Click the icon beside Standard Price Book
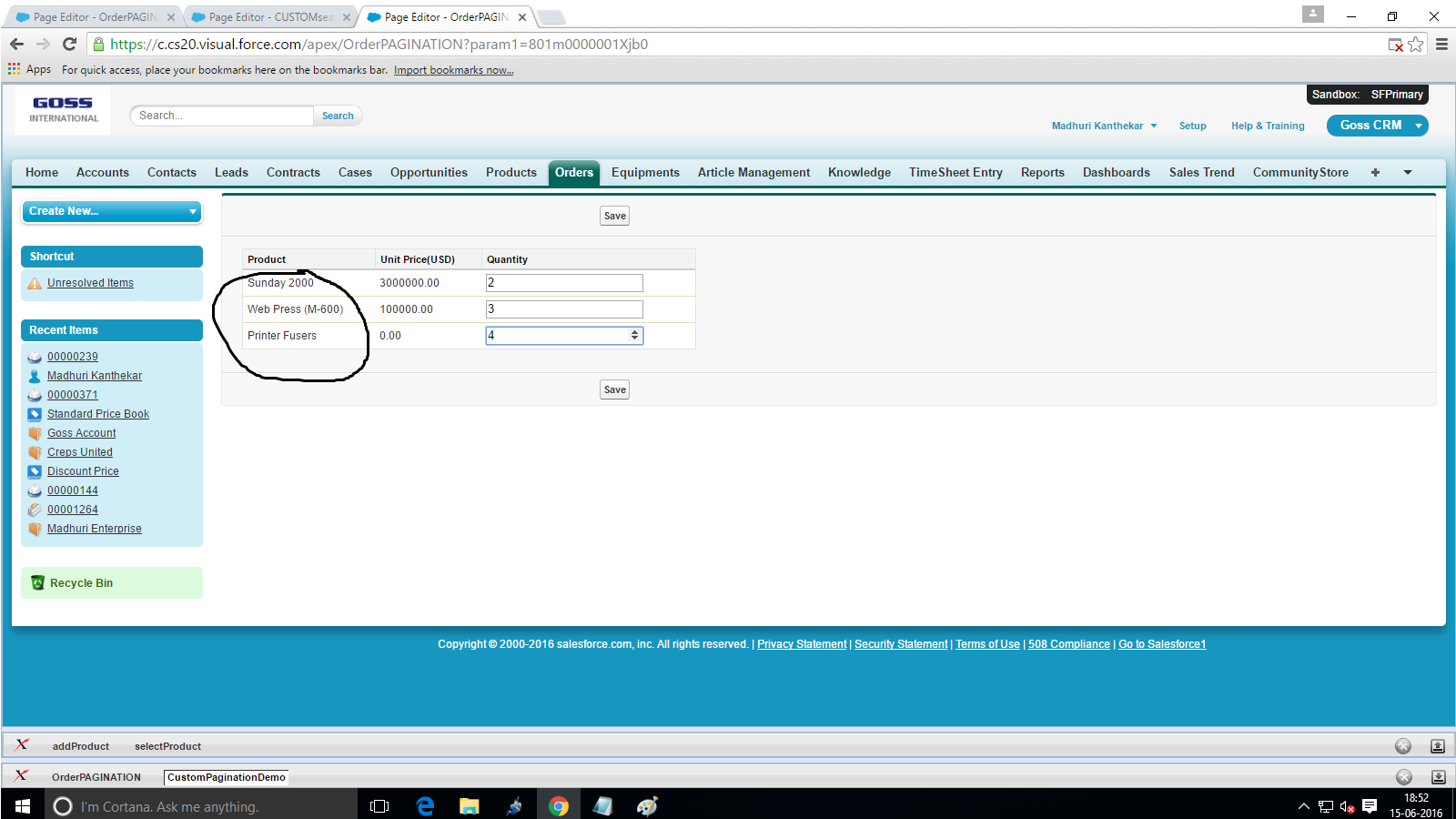Viewport: 1456px width, 819px height. (35, 414)
